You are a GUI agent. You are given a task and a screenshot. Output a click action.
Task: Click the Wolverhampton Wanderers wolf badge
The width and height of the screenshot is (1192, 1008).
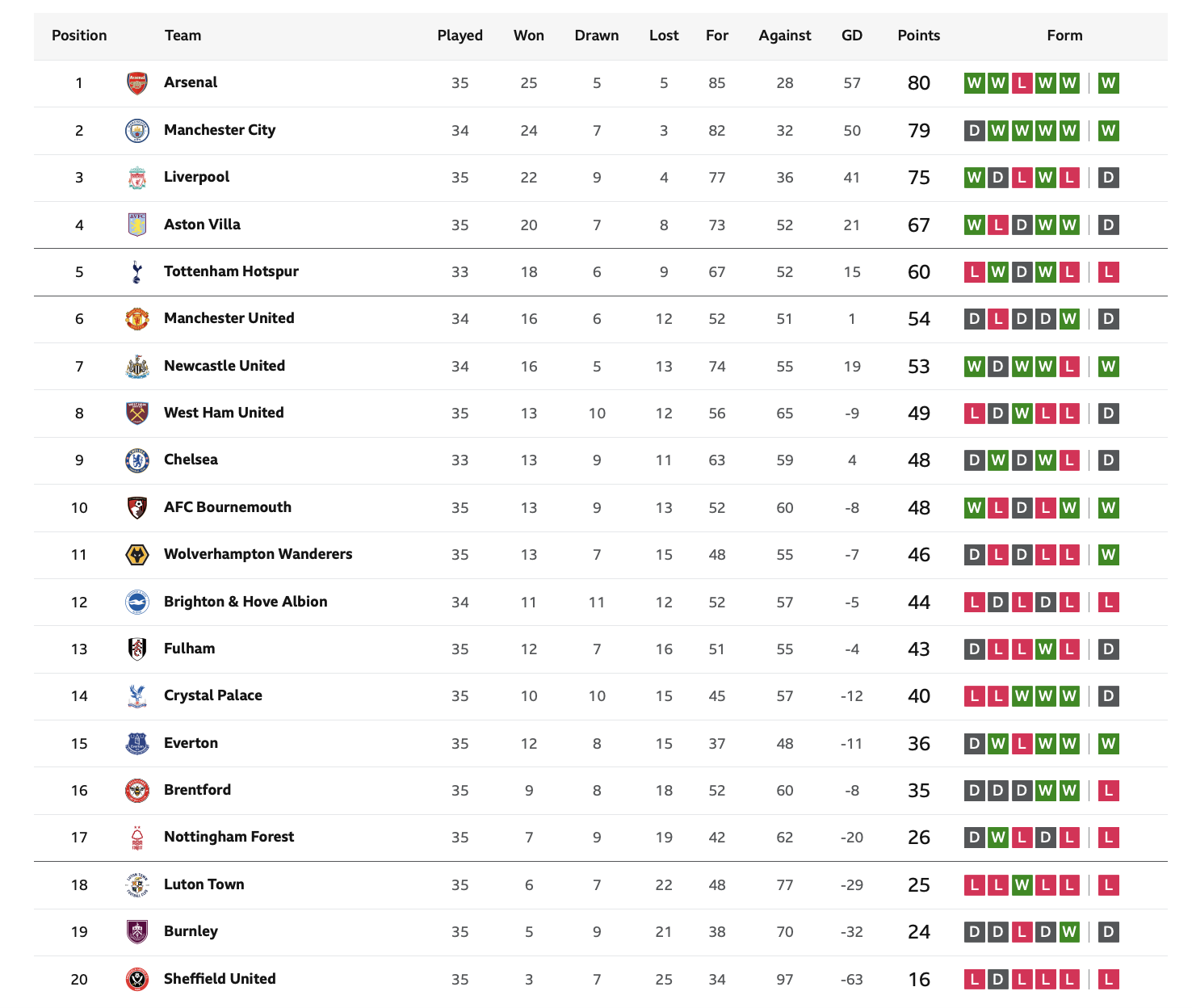point(137,555)
